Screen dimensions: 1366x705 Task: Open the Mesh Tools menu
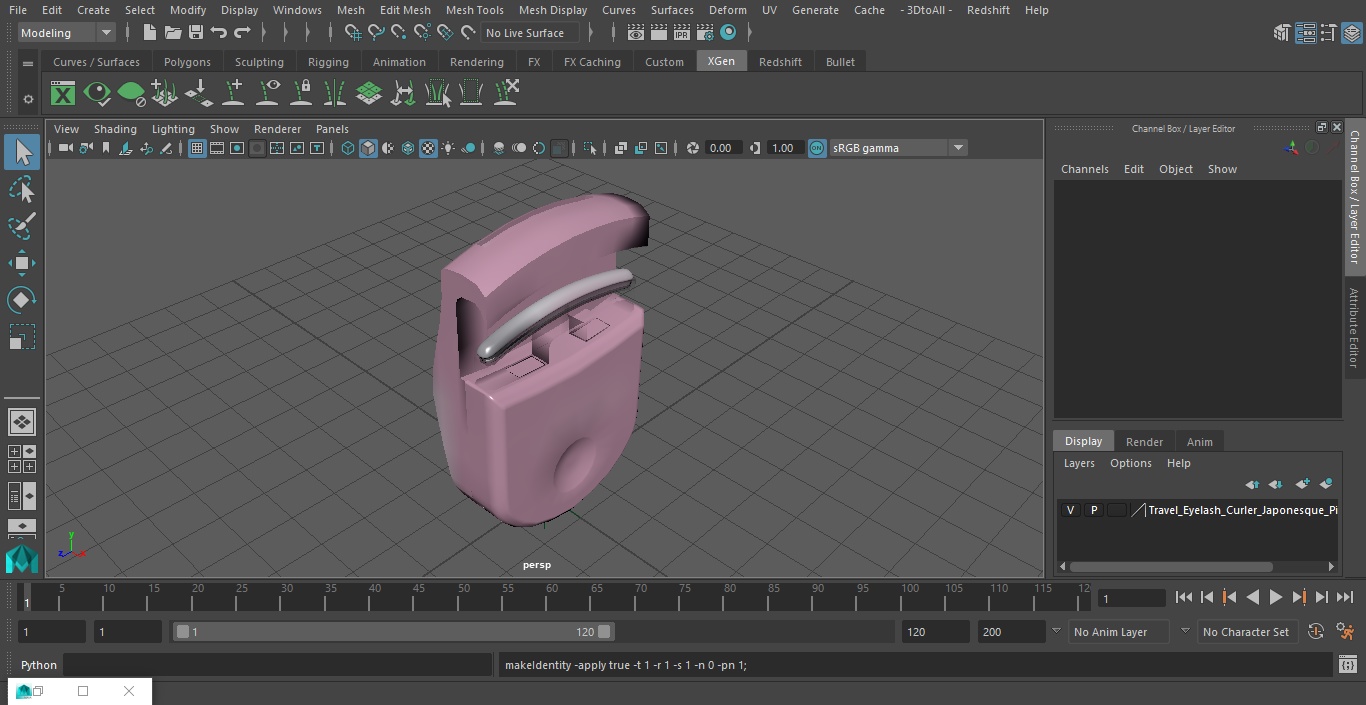click(474, 10)
